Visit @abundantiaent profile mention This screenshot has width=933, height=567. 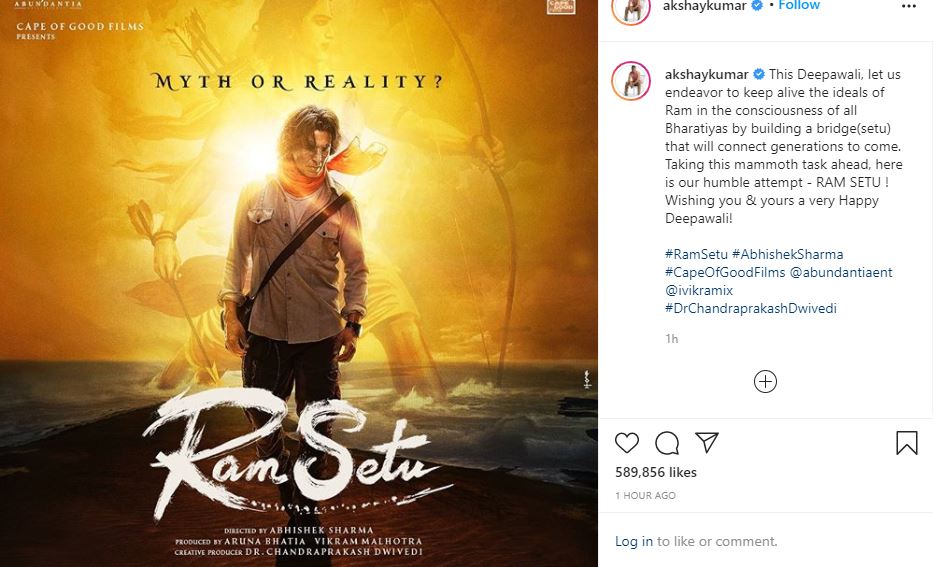tap(841, 272)
